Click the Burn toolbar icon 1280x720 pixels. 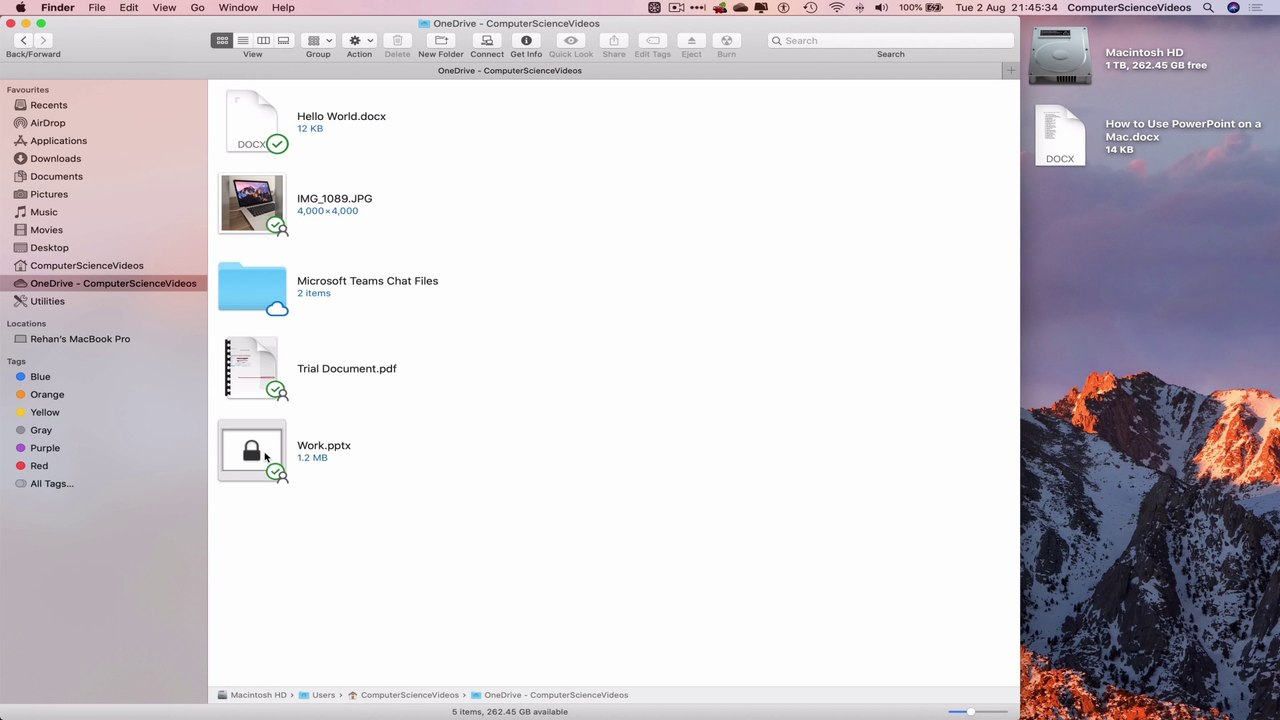click(726, 40)
